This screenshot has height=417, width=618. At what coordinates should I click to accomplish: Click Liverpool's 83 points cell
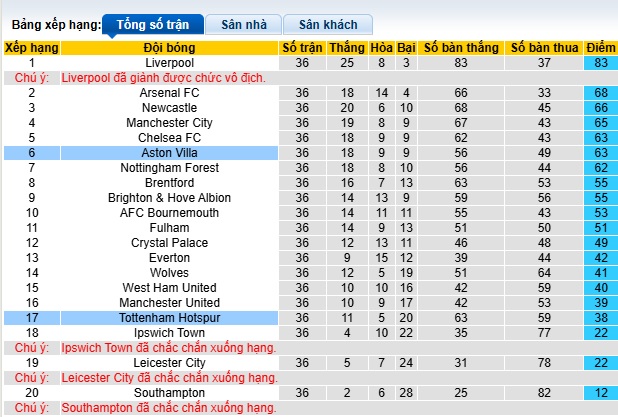601,62
